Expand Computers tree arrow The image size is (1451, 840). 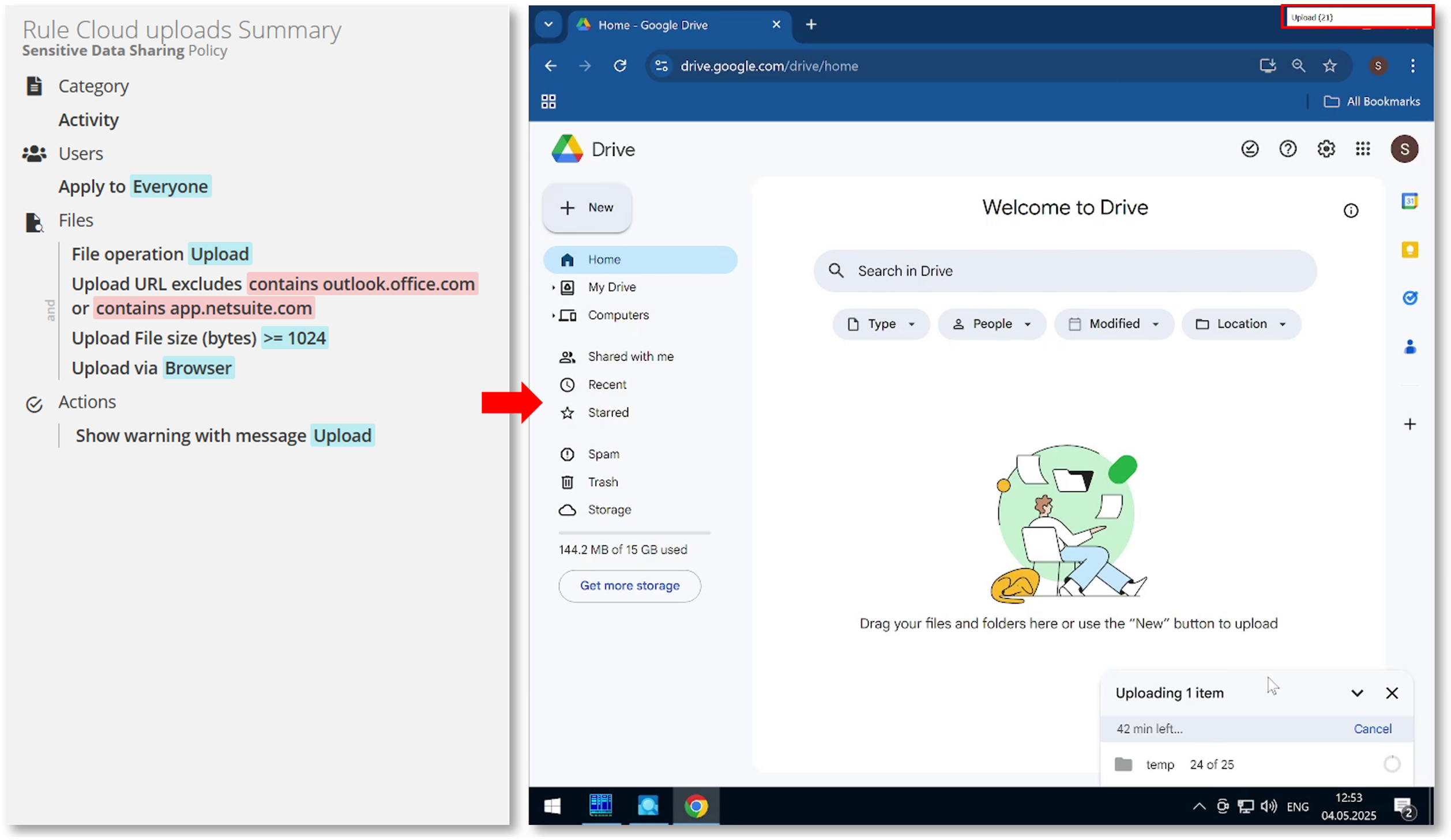click(x=552, y=315)
